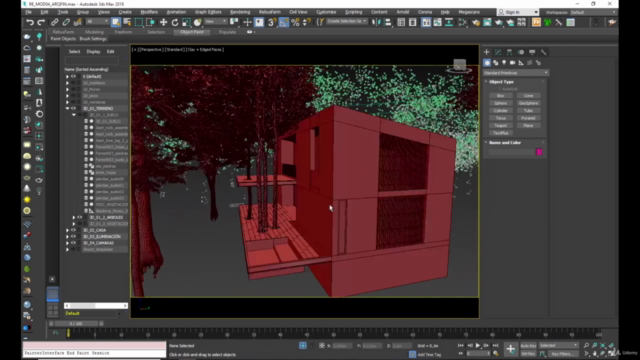Click the Redo arrow in the main toolbar
640x360 pixels.
[41, 22]
